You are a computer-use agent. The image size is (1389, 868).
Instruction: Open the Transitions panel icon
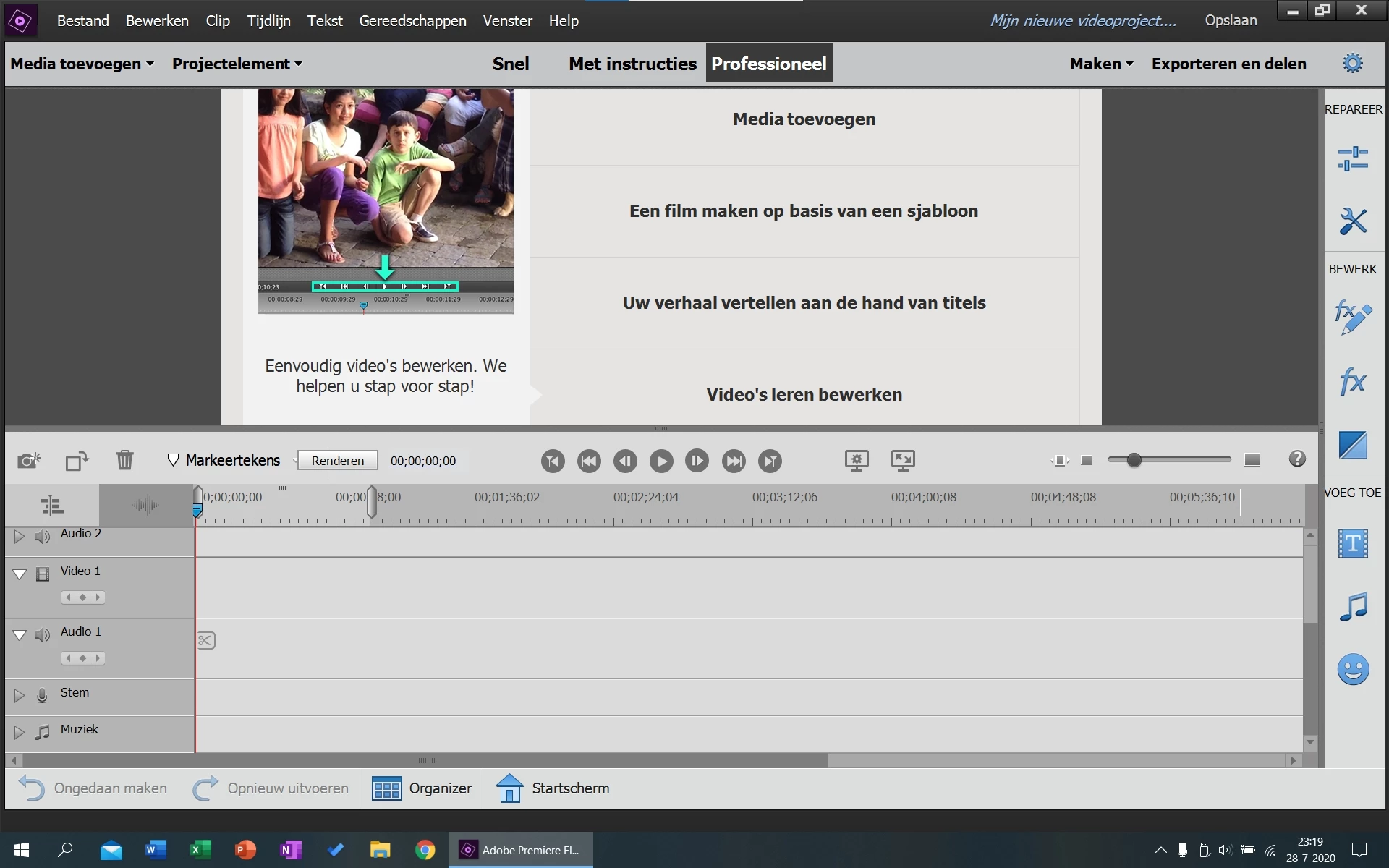coord(1352,445)
